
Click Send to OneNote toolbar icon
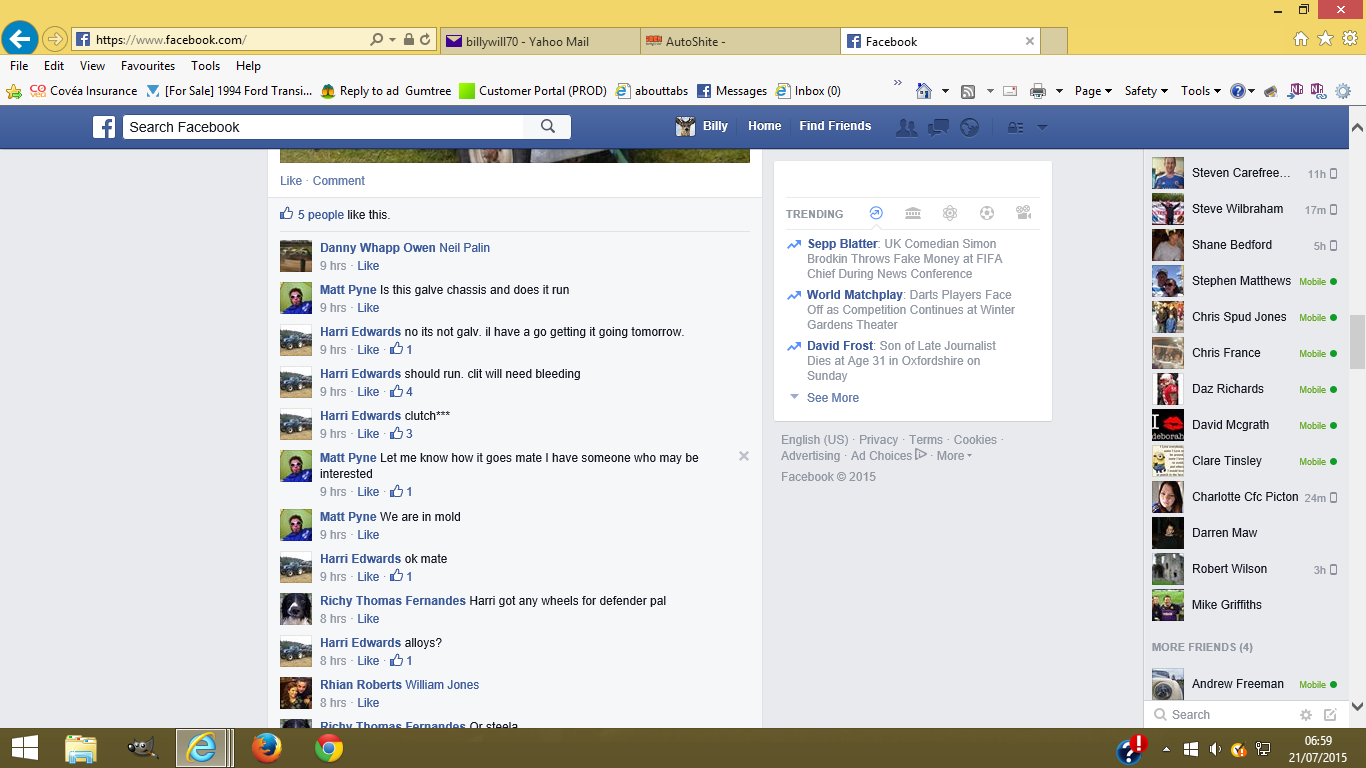click(1296, 91)
